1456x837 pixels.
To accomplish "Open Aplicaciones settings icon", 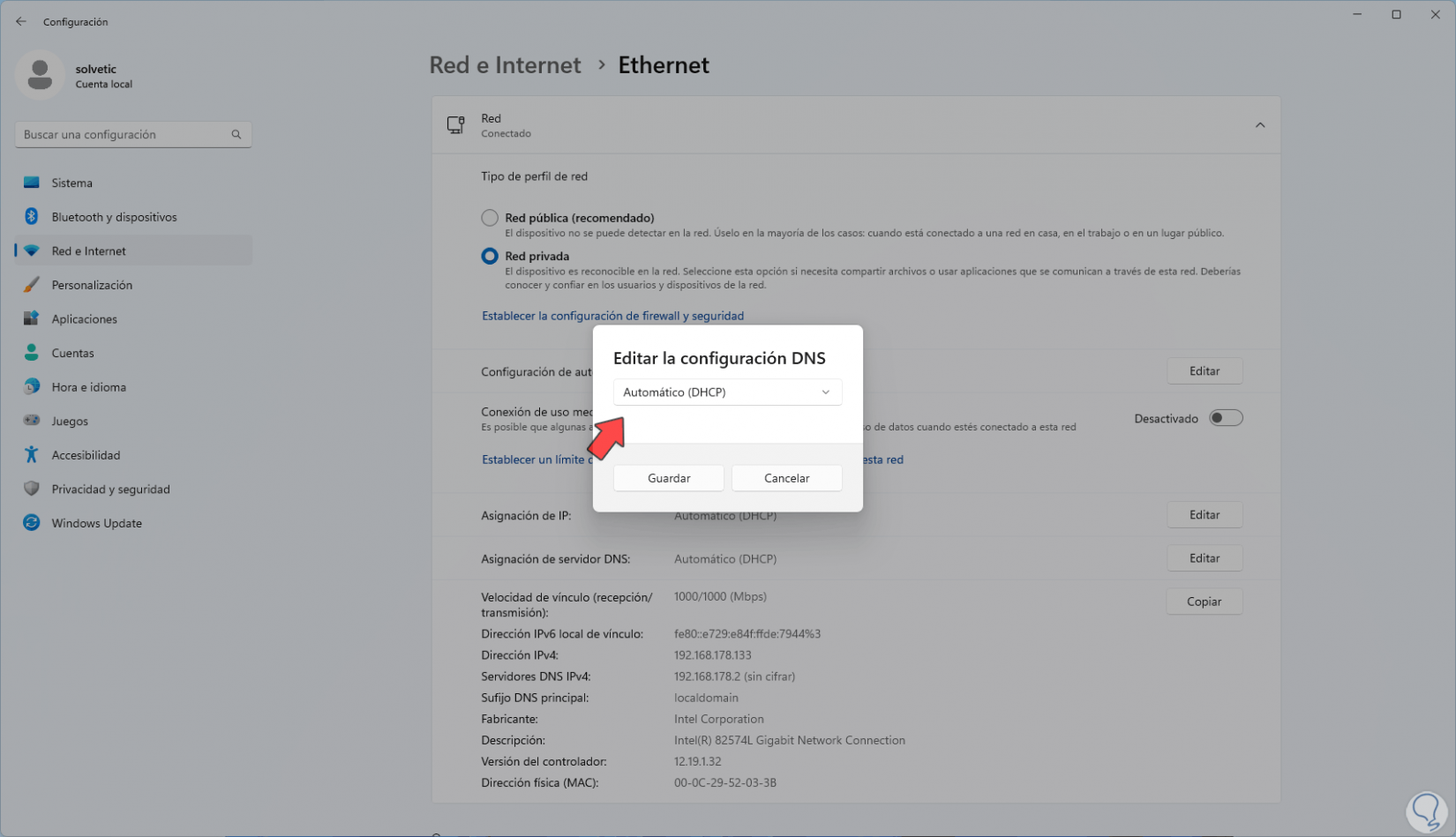I will [31, 318].
